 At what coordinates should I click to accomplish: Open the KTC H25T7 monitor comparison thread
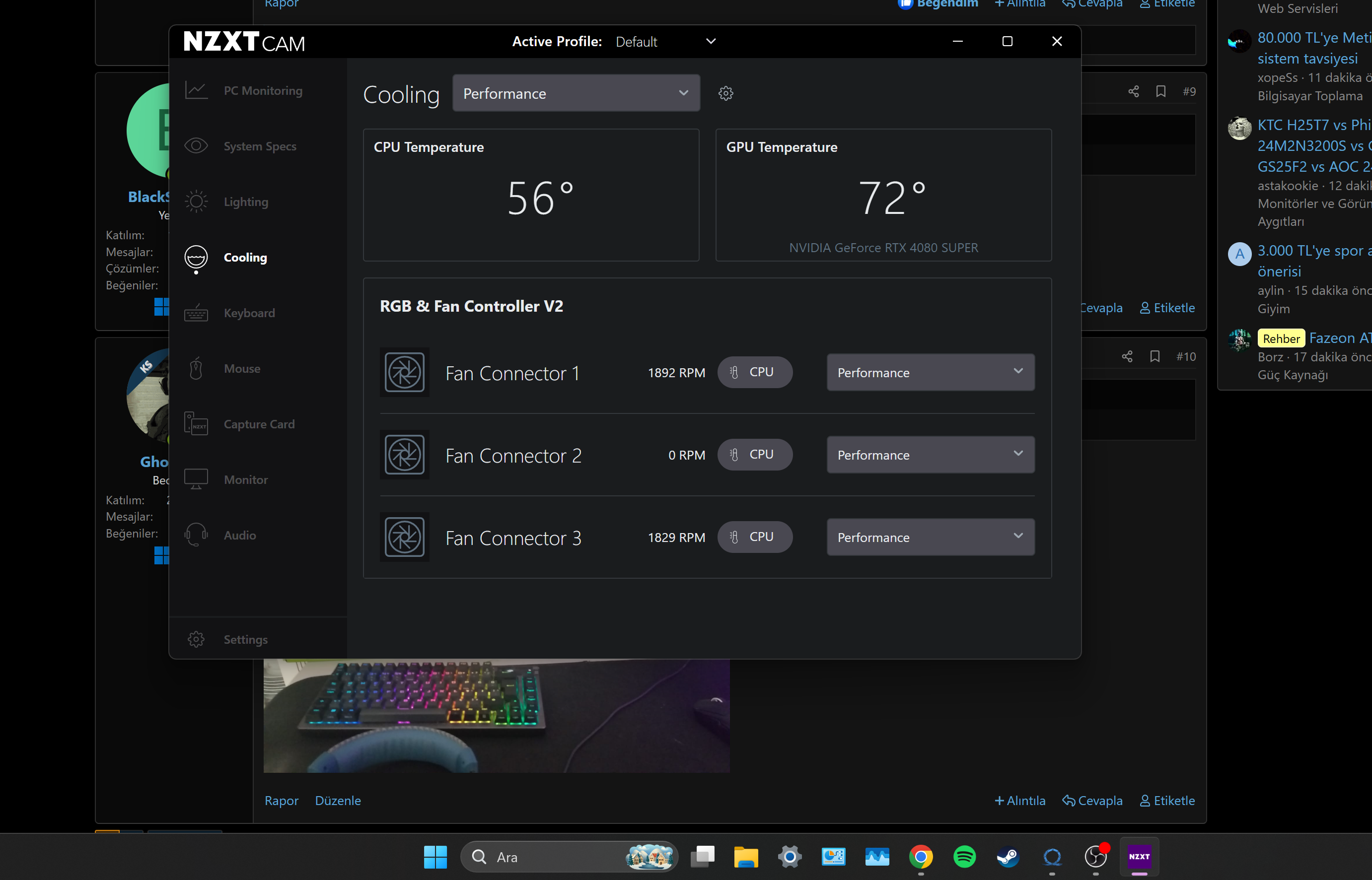coord(1314,145)
